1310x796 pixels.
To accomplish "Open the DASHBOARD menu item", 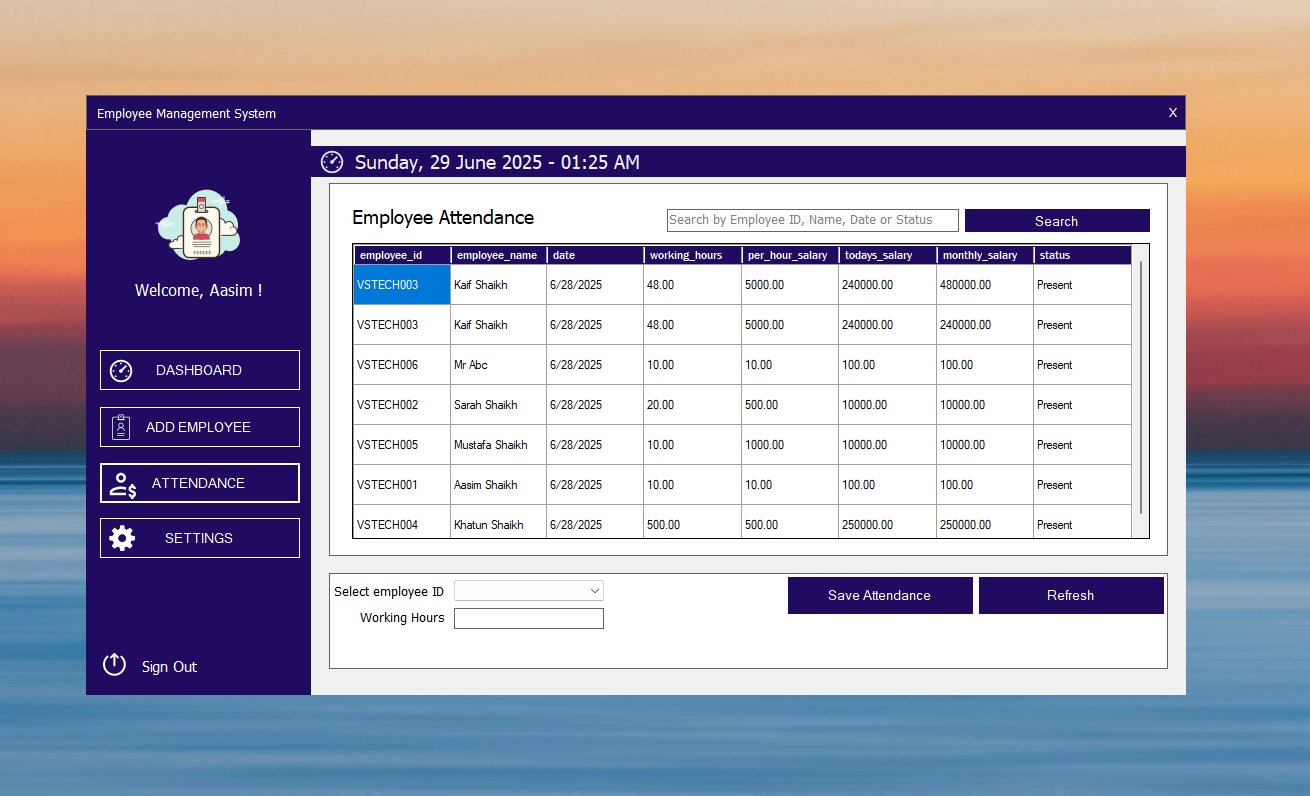I will pos(199,370).
